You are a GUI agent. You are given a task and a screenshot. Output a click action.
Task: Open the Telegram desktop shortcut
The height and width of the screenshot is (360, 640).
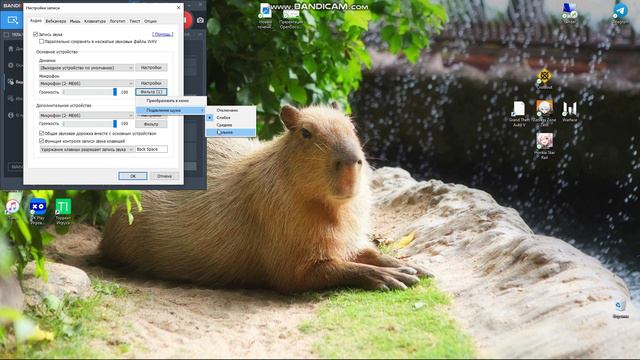(x=620, y=13)
